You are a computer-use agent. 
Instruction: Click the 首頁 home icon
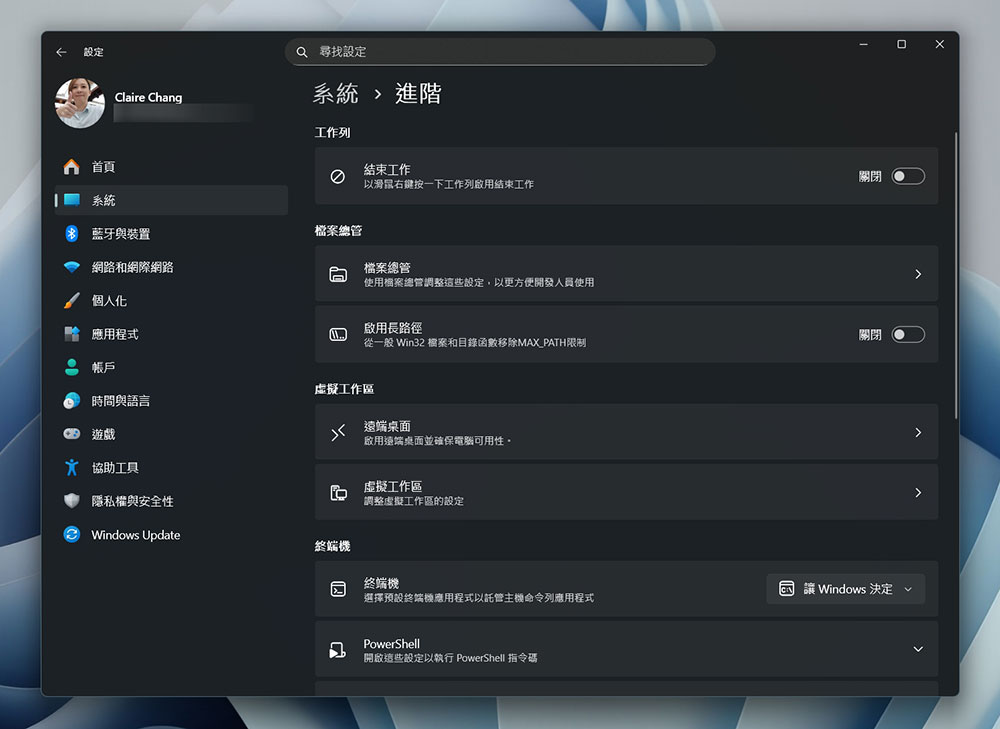71,166
